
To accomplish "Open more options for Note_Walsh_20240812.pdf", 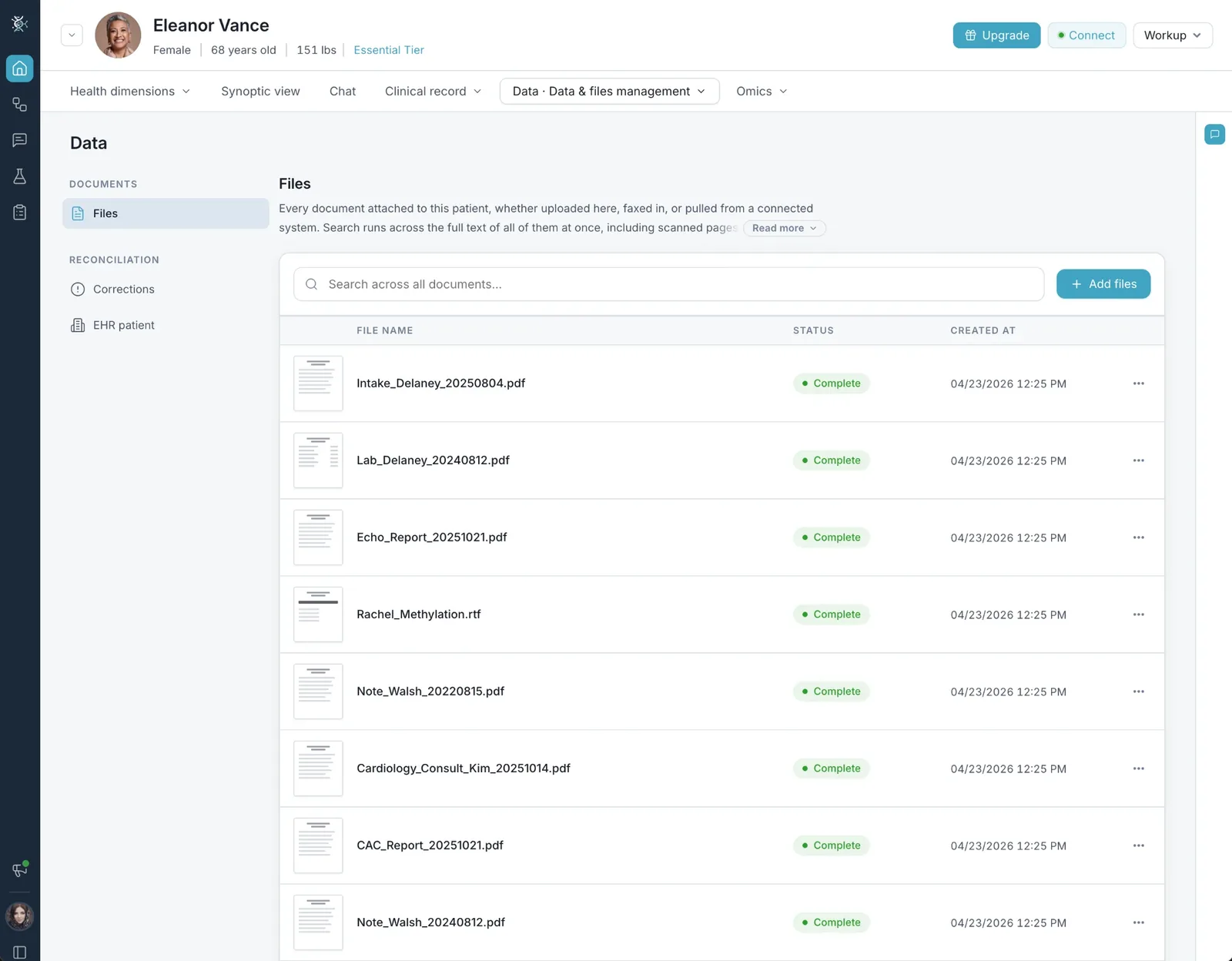I will (x=1138, y=922).
